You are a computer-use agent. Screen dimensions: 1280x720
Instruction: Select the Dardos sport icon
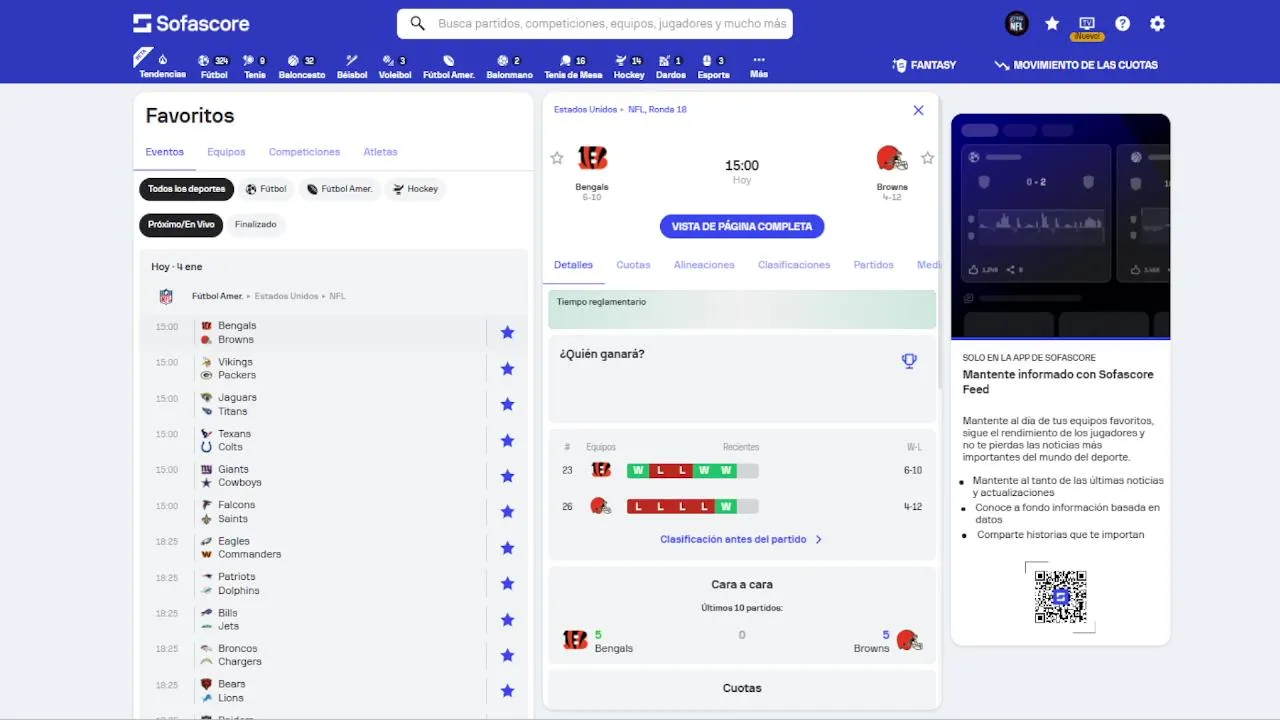[671, 66]
